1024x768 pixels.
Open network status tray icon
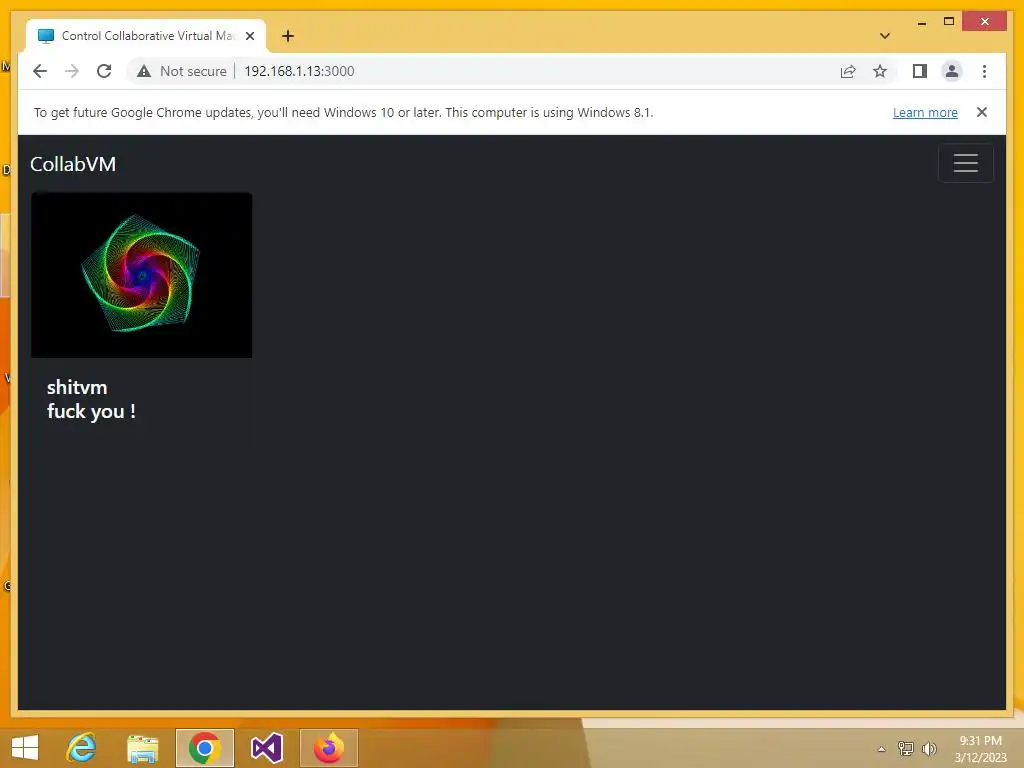point(905,748)
